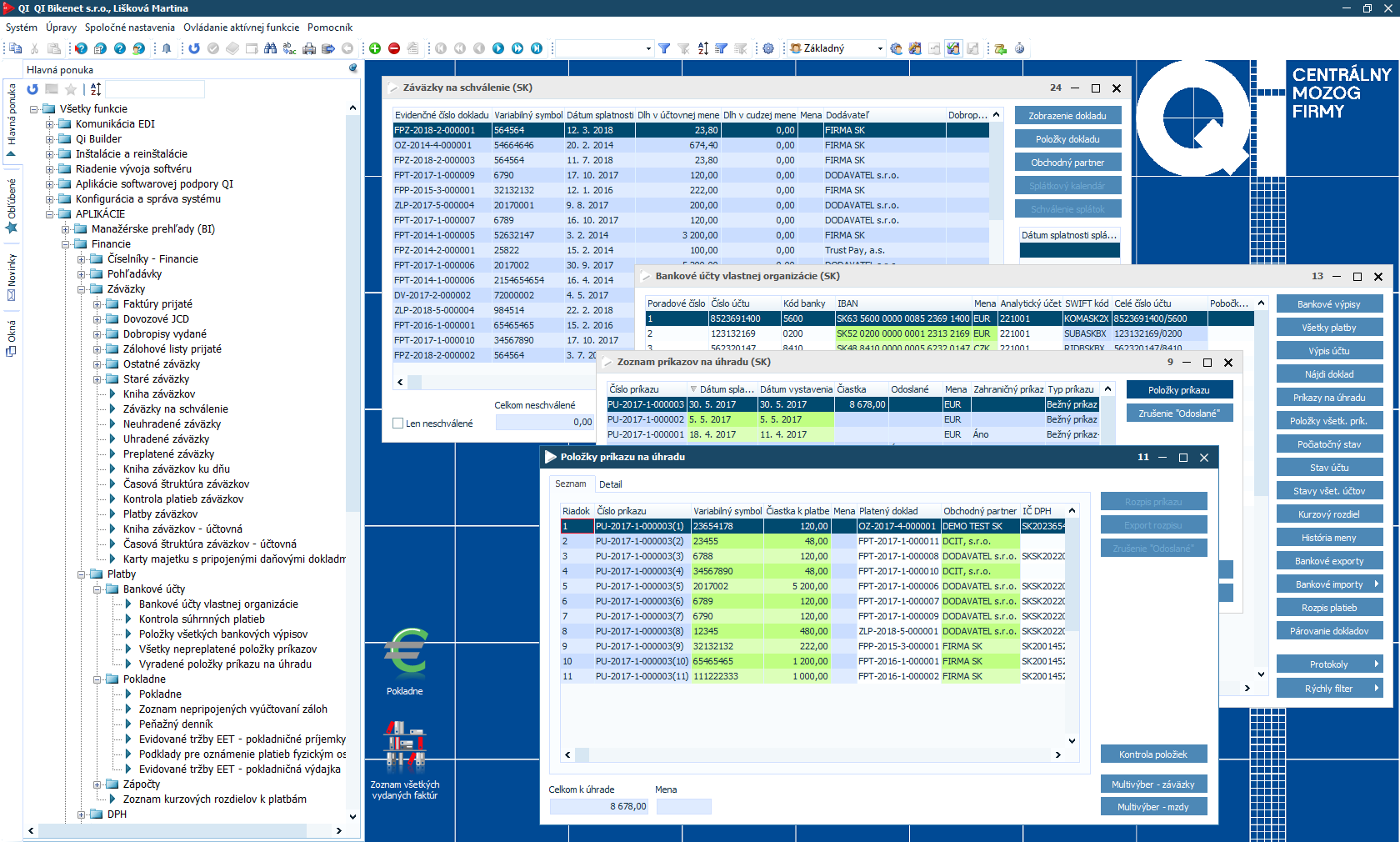
Task: Collapse the Financie tree folder
Action: [x=66, y=244]
